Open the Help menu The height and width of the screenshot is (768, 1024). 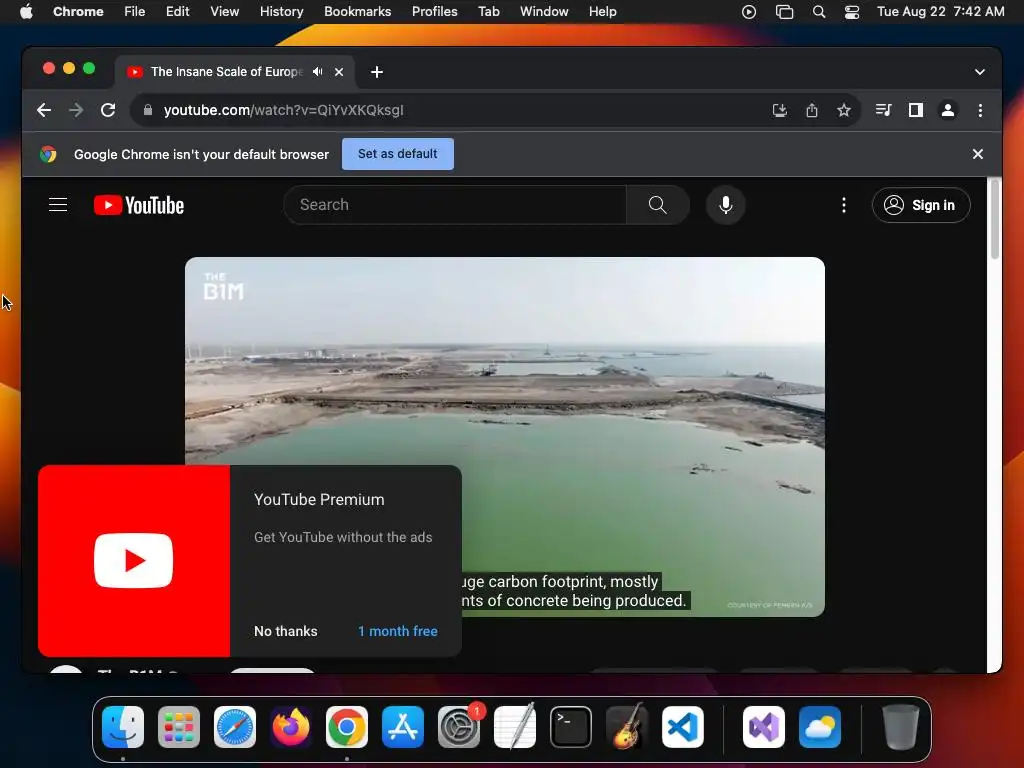(x=602, y=12)
